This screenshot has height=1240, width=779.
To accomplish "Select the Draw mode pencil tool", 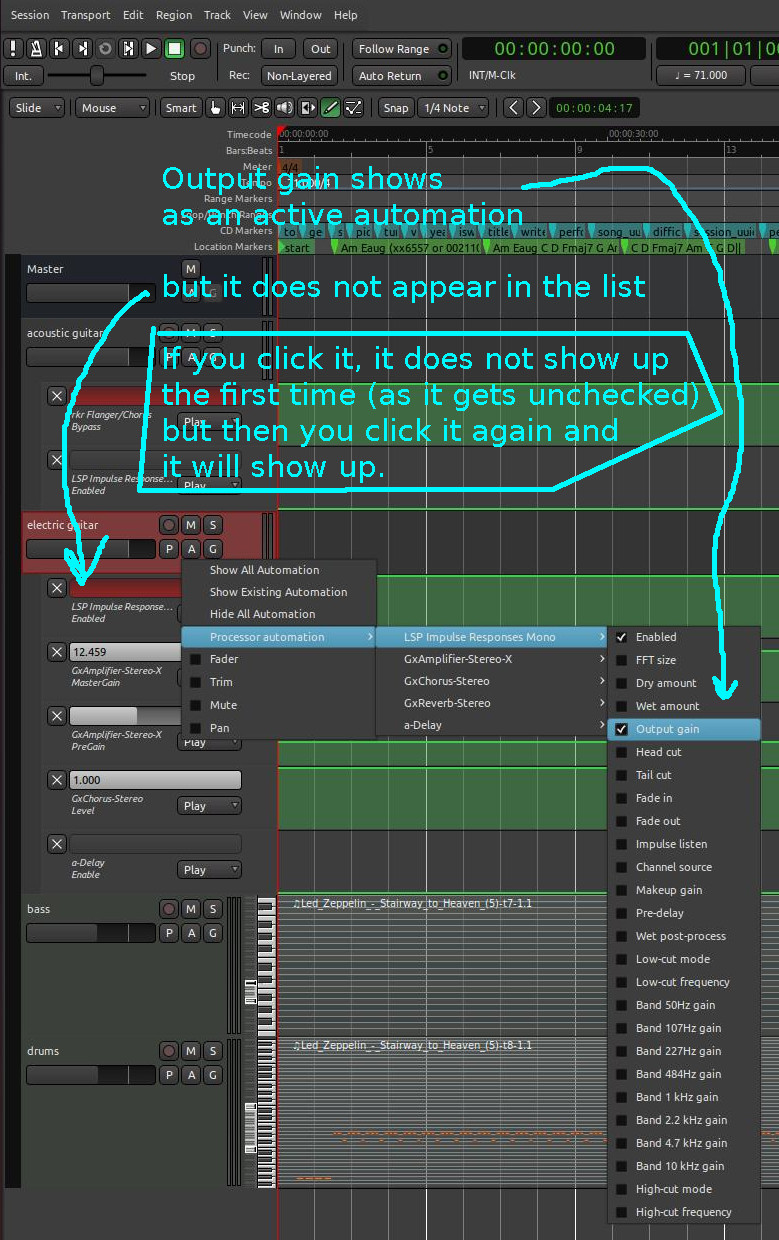I will [x=330, y=108].
